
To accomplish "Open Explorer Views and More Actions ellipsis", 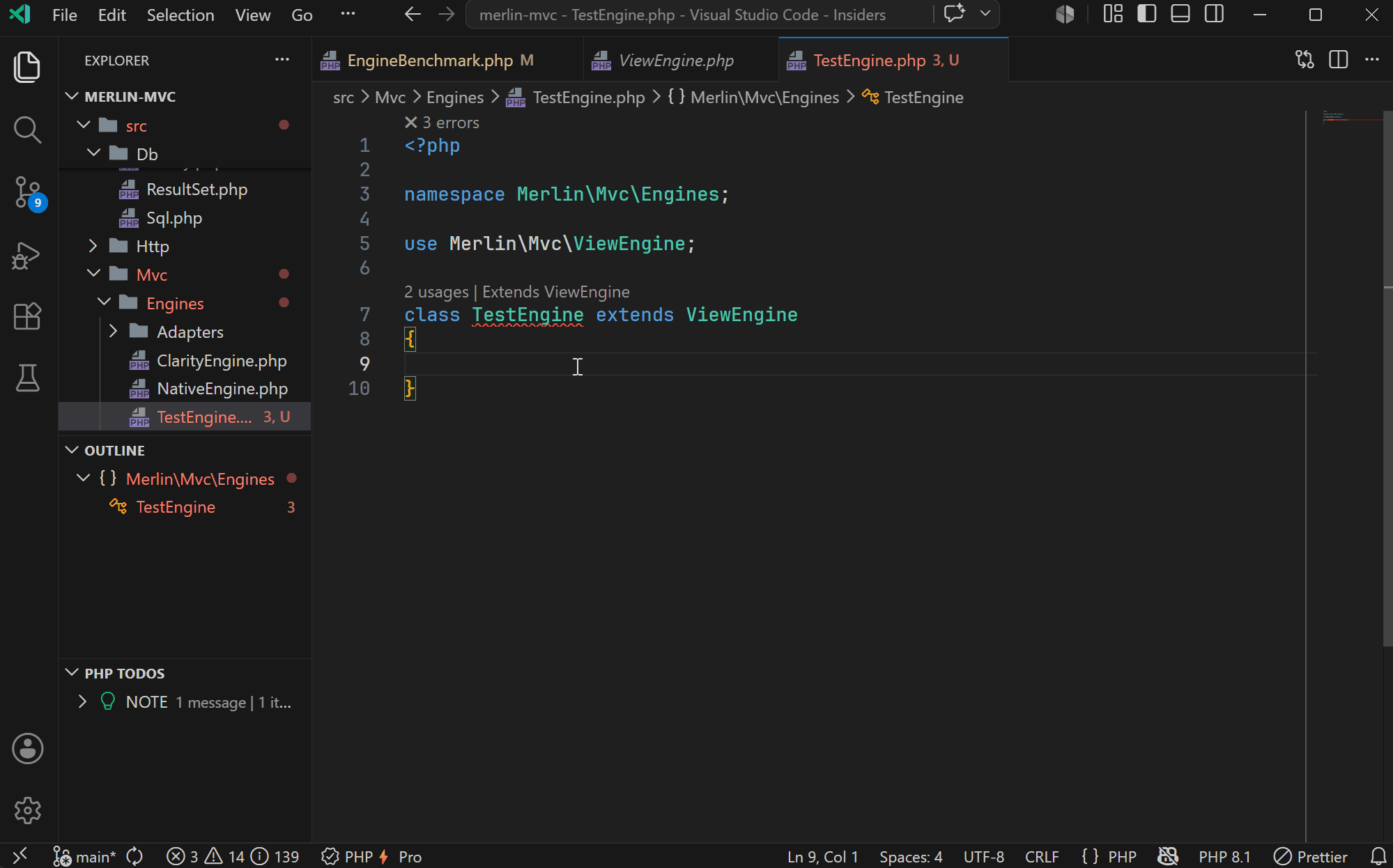I will coord(282,60).
